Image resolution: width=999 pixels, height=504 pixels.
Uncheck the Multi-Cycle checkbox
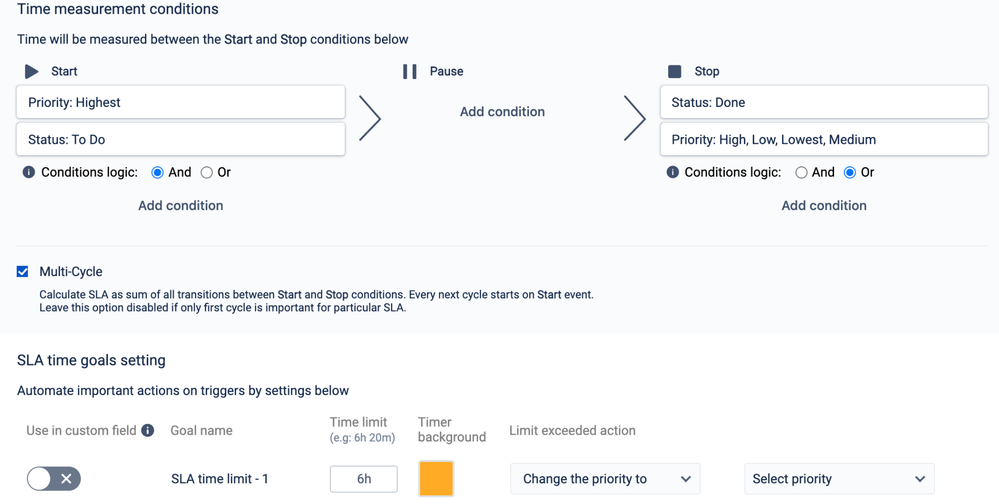23,271
